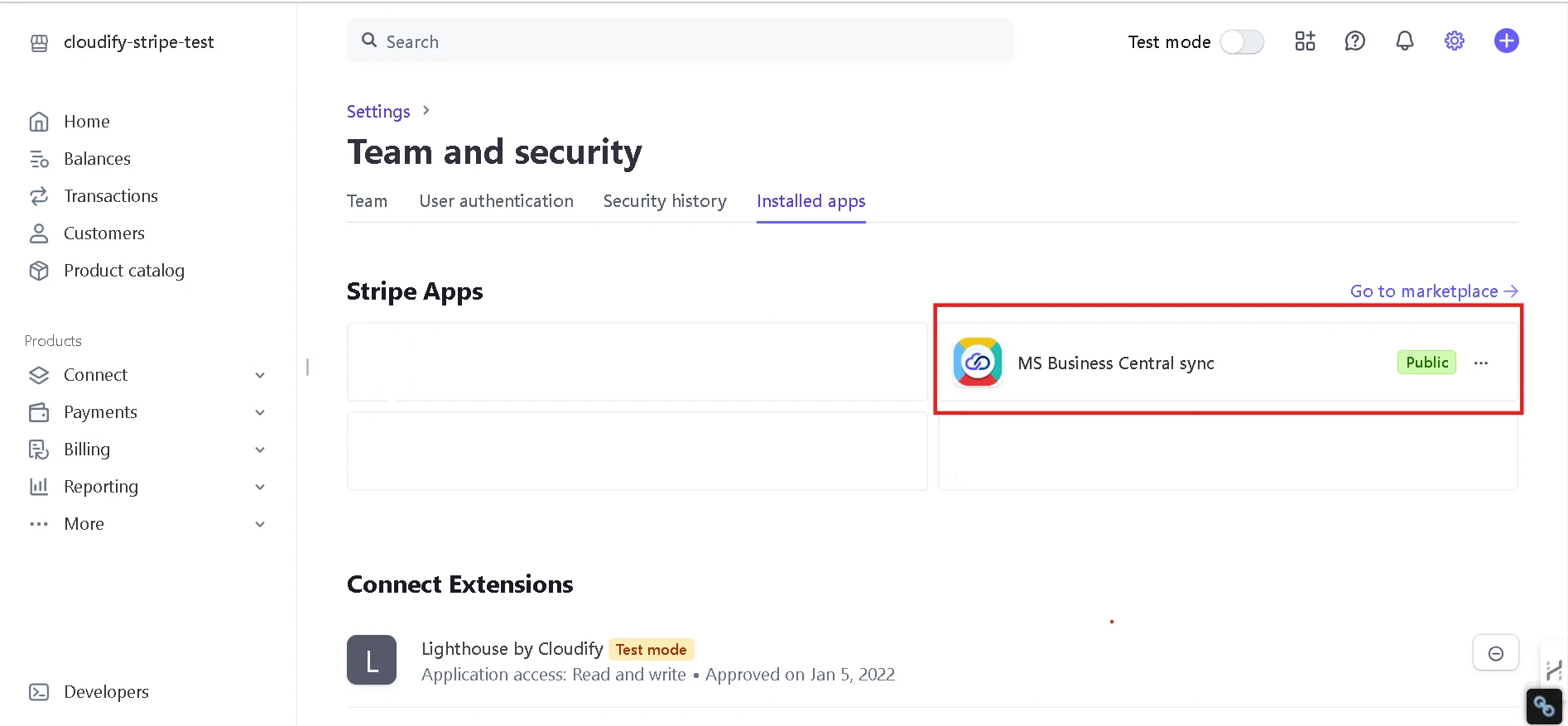The height and width of the screenshot is (726, 1568).
Task: Open the apps grid icon in header
Action: pyautogui.click(x=1306, y=41)
